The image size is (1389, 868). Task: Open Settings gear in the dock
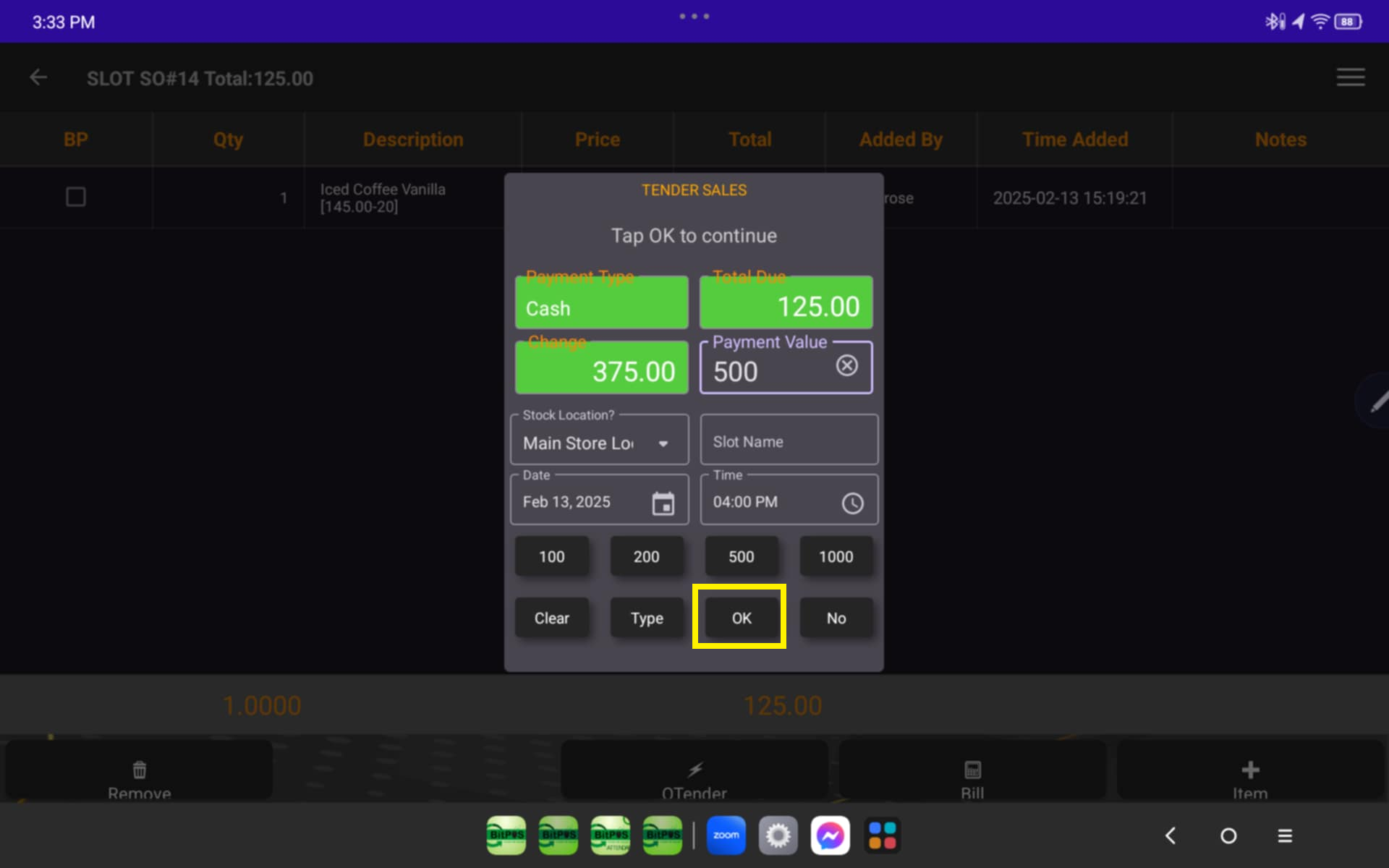(778, 835)
